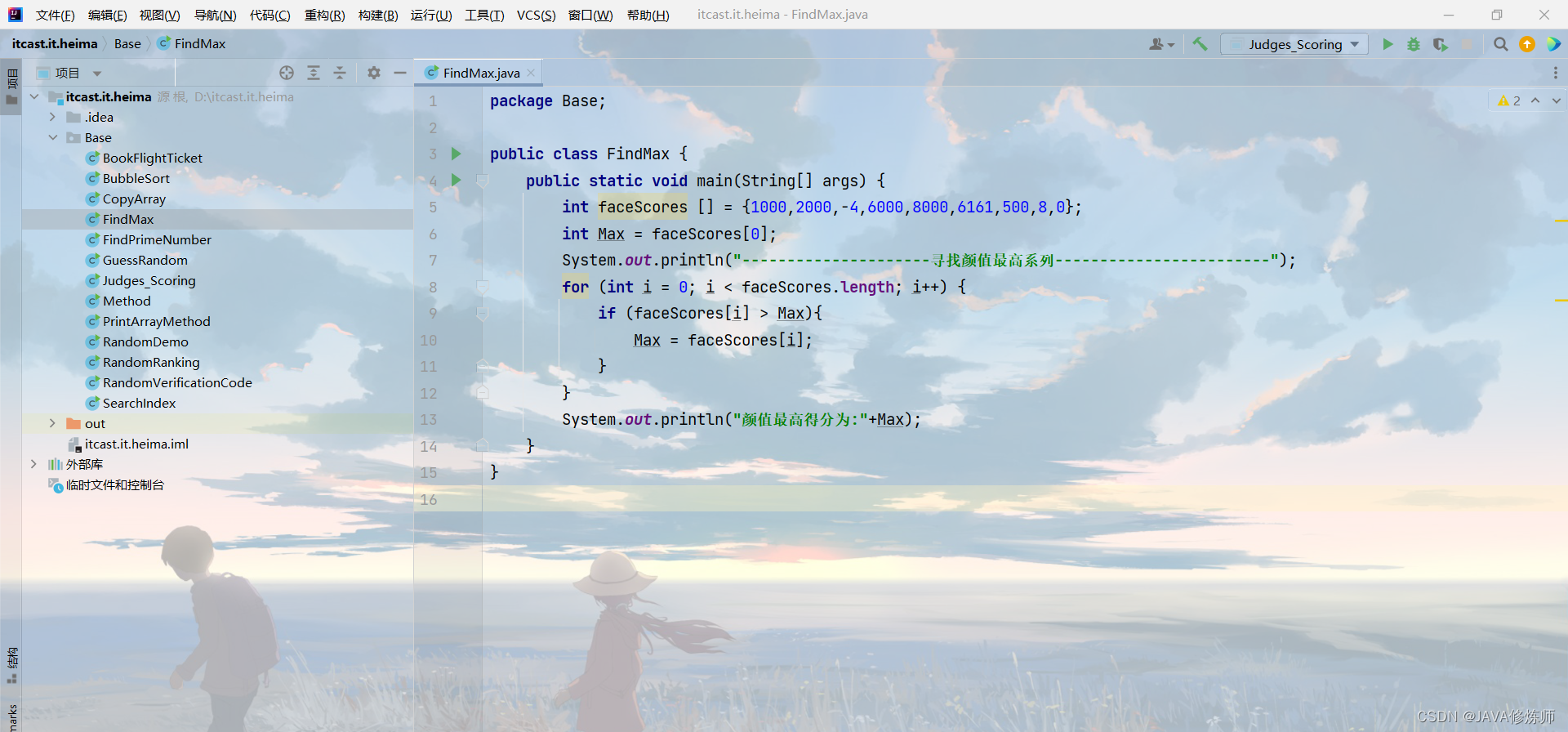Open project panel settings gear
Image resolution: width=1568 pixels, height=732 pixels.
(x=374, y=73)
